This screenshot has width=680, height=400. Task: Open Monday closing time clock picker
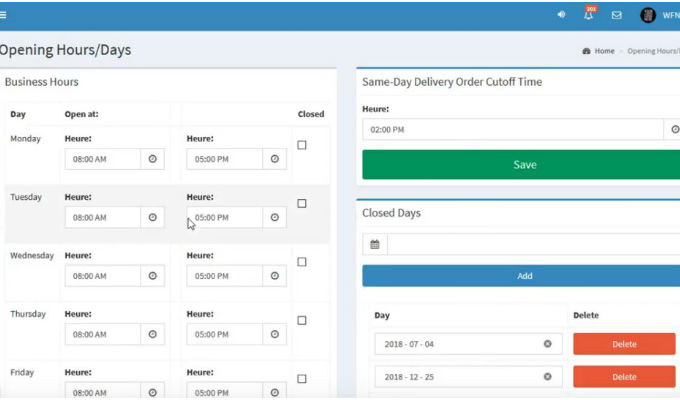(275, 159)
